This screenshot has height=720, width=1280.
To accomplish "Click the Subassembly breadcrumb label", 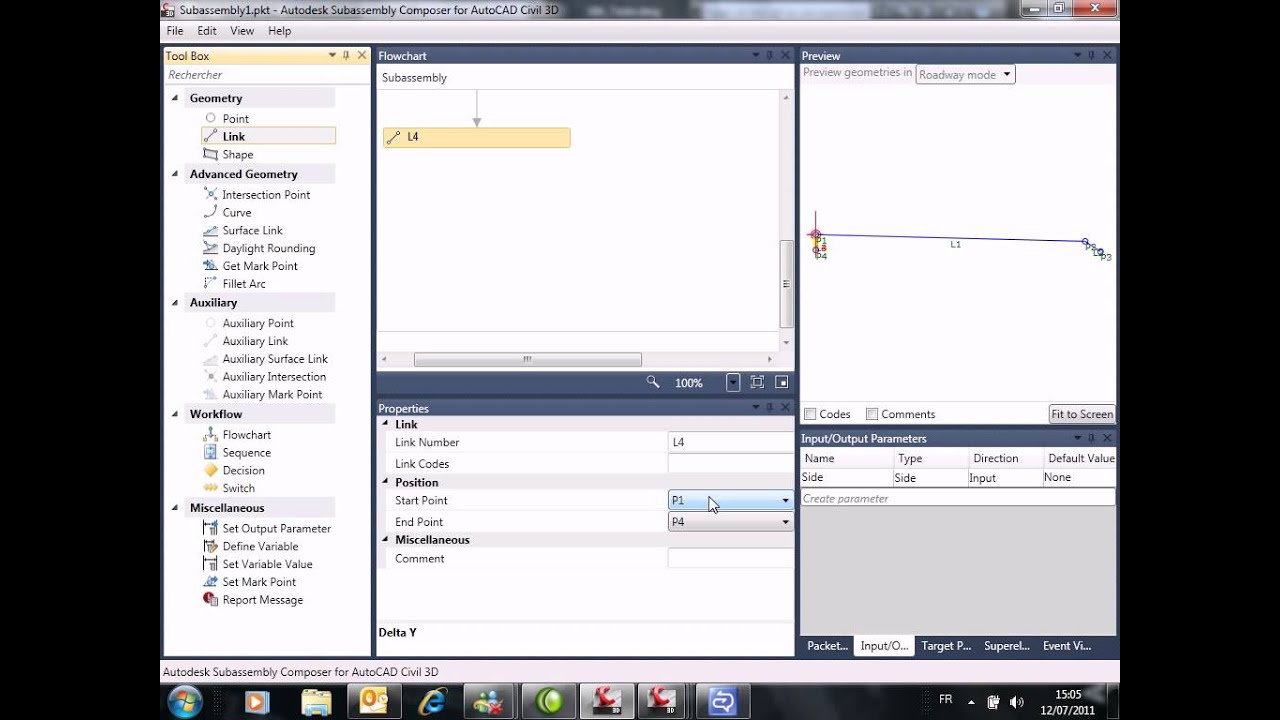I will [414, 78].
